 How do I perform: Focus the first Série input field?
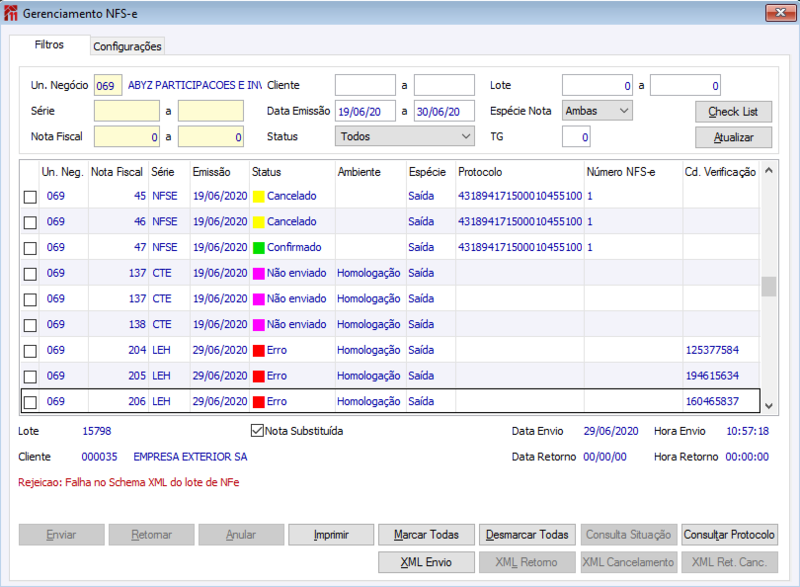127,111
